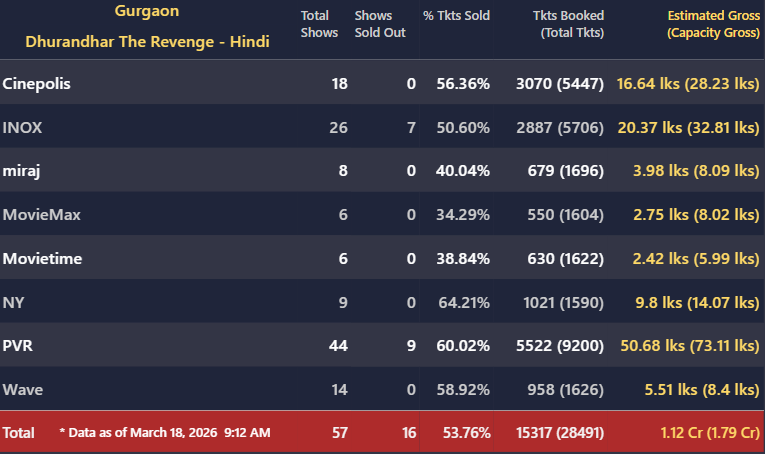765x454 pixels.
Task: Select the NY row name
Action: [x=13, y=303]
